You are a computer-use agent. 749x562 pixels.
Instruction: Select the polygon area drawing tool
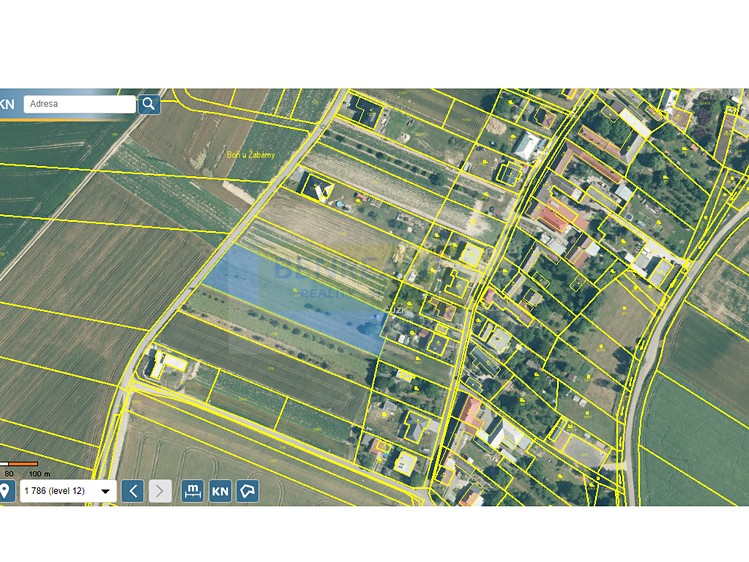pyautogui.click(x=247, y=491)
